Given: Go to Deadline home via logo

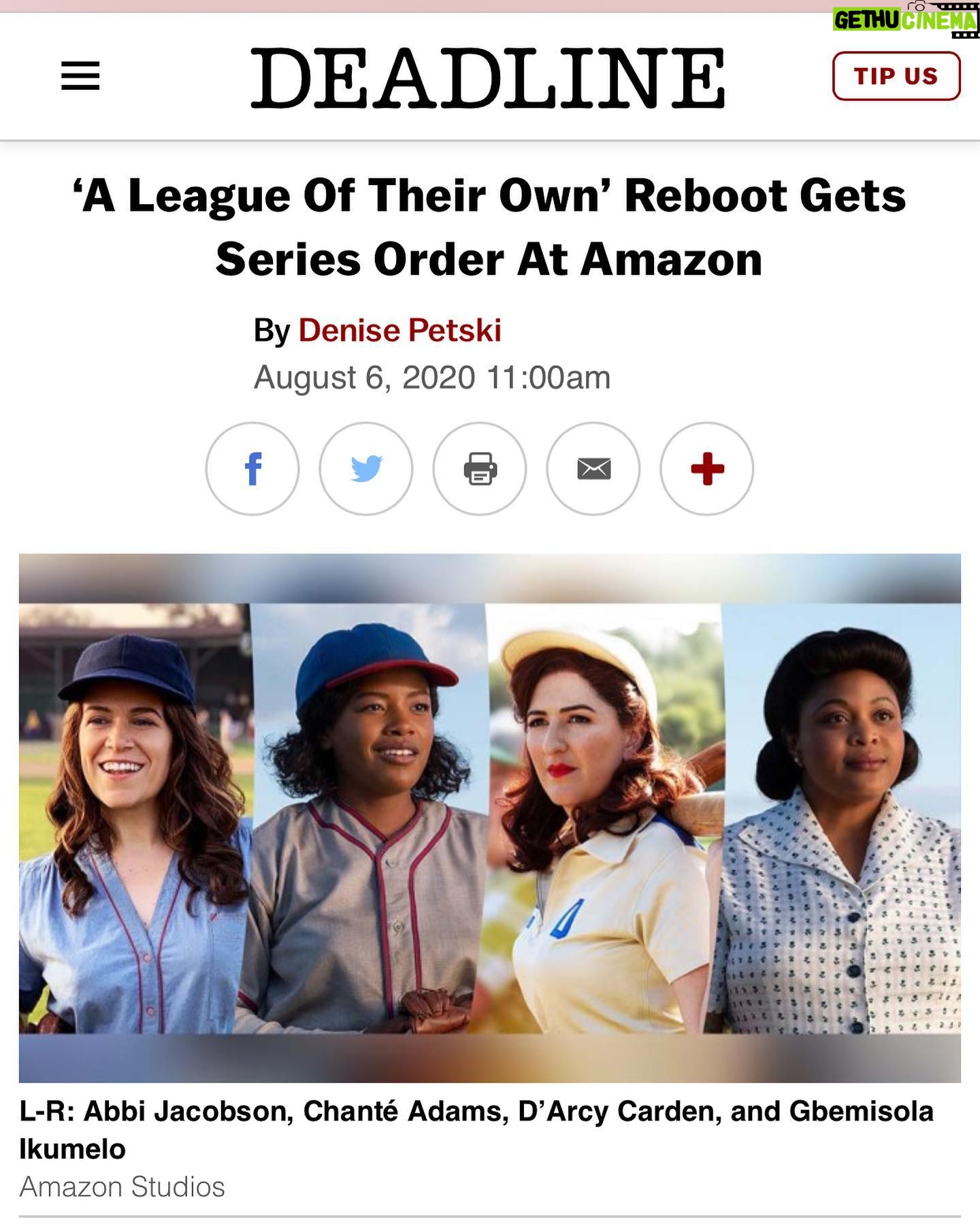Looking at the screenshot, I should click(x=488, y=78).
